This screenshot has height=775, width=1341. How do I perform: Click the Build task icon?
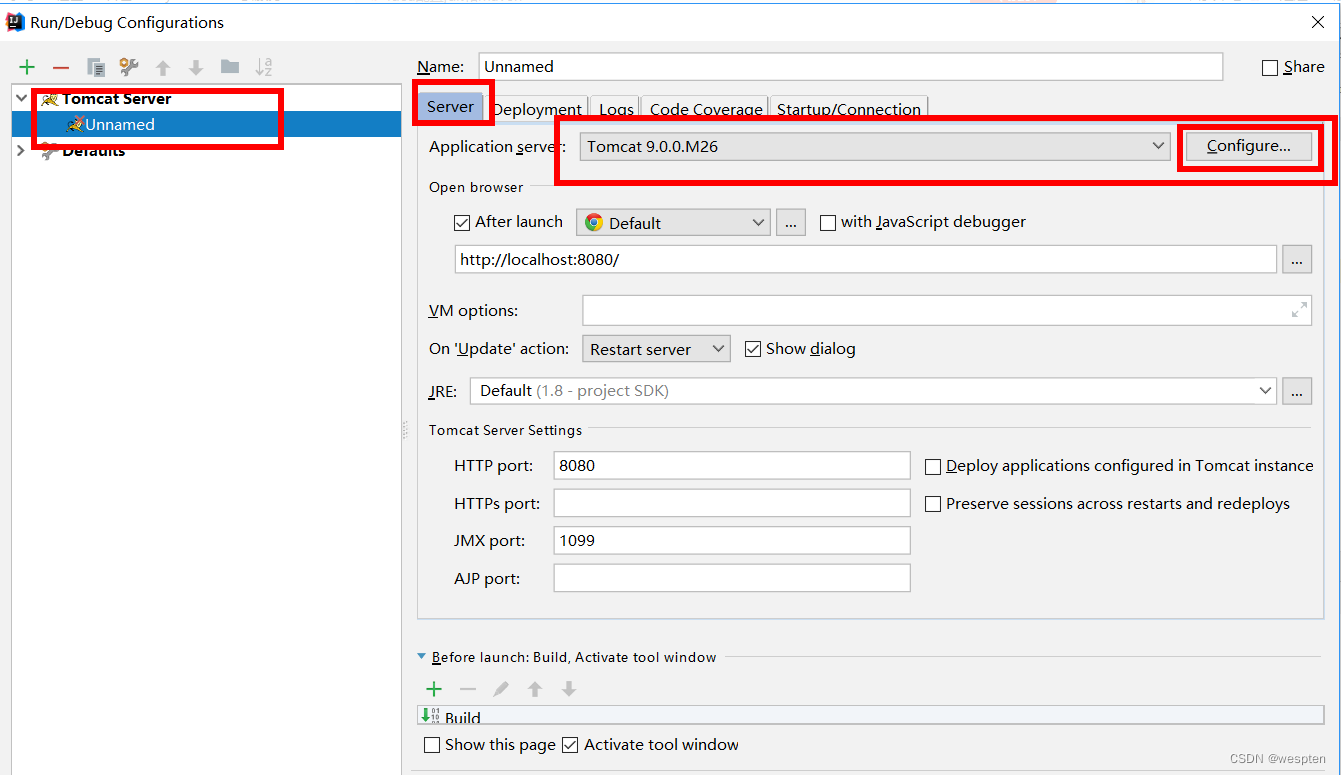[430, 715]
